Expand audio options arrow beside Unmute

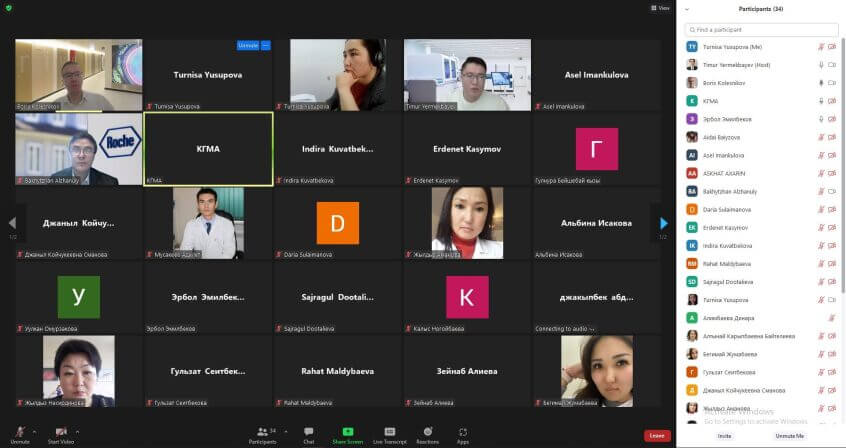39,431
